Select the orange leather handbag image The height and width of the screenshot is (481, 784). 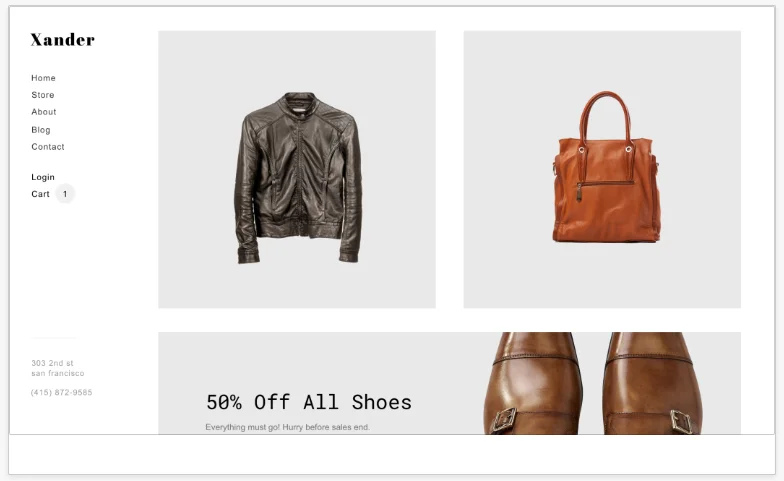(606, 167)
